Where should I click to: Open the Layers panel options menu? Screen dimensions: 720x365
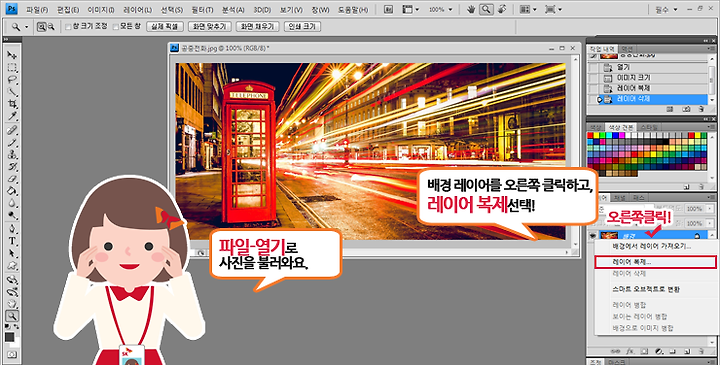click(711, 197)
